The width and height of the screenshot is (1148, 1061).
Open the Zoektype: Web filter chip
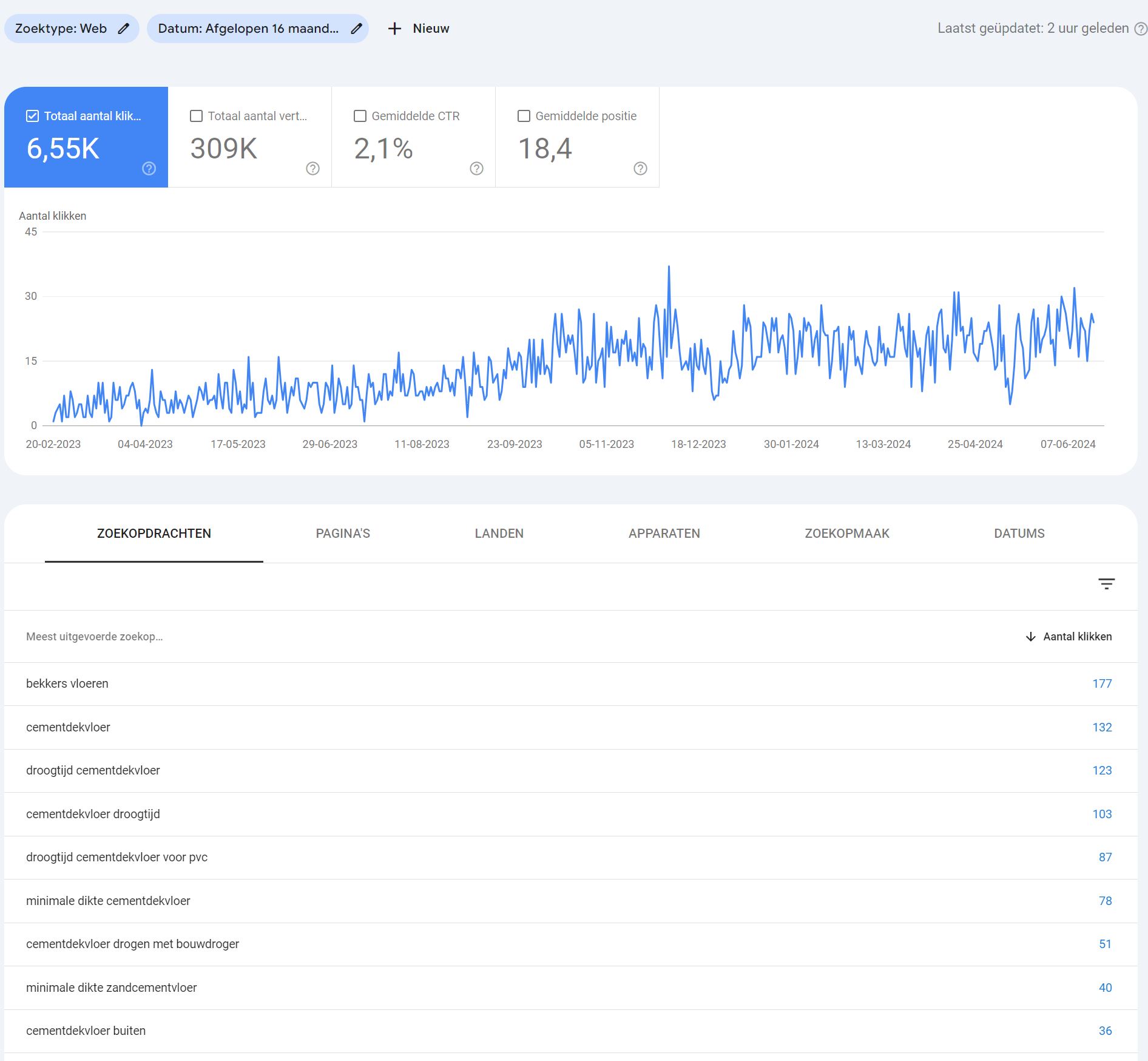pos(72,29)
